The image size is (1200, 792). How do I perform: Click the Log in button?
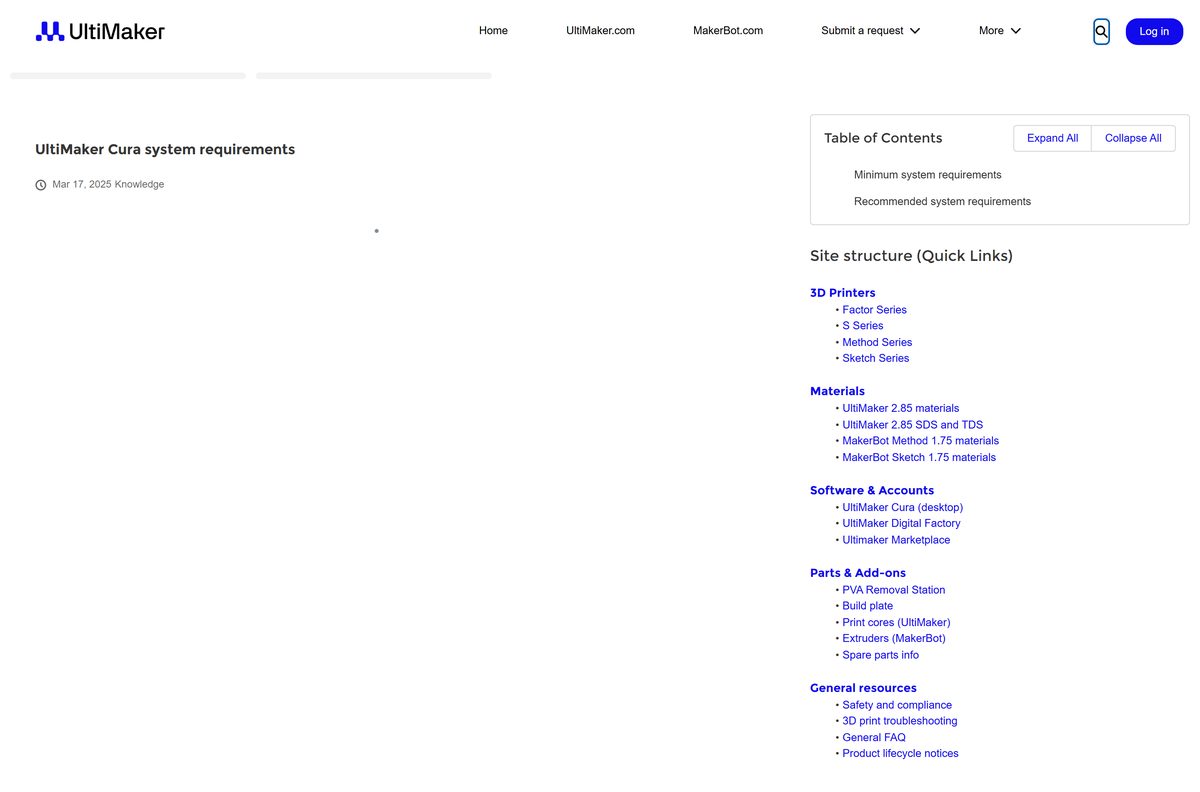click(x=1154, y=32)
